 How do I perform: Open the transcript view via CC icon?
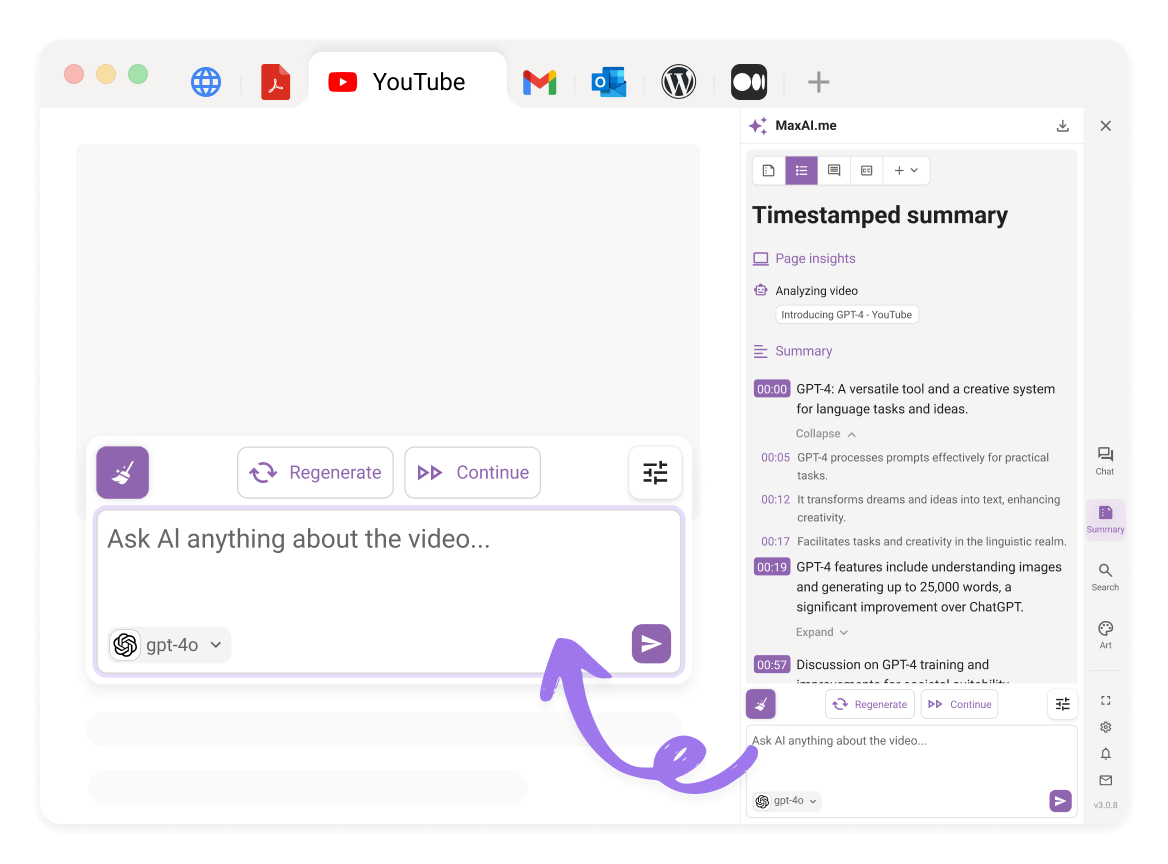866,170
